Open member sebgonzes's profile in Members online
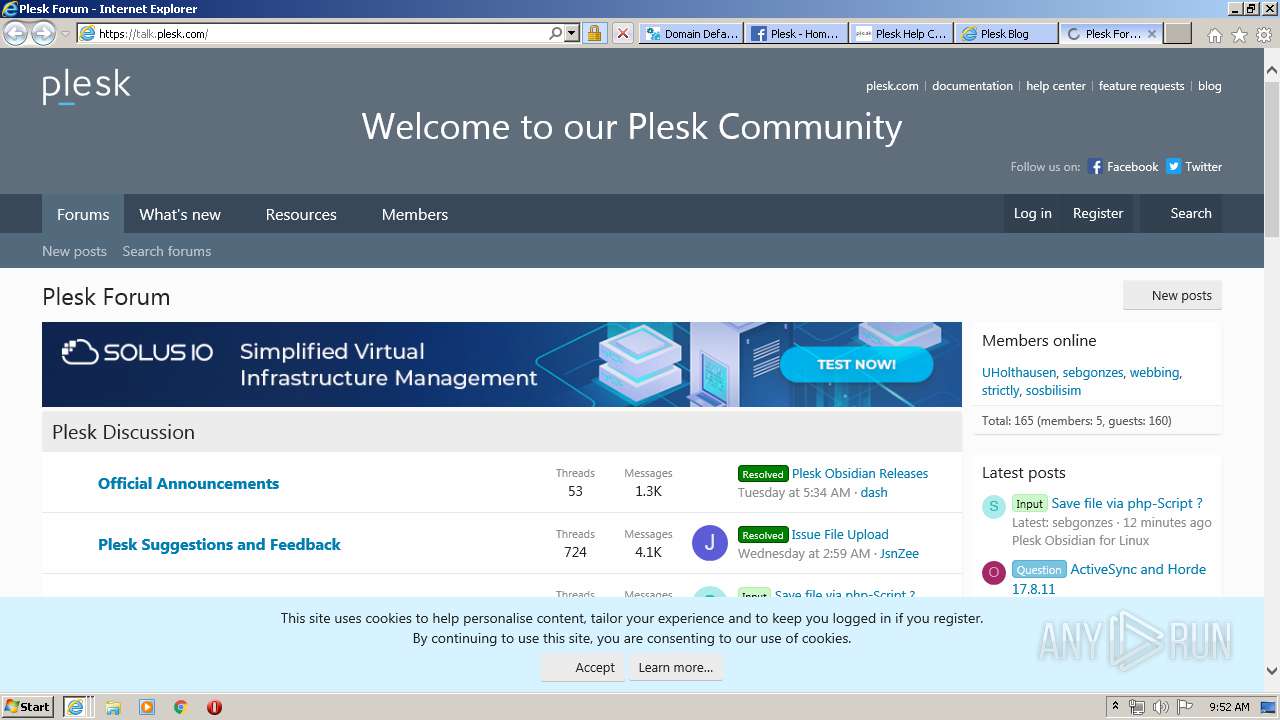The image size is (1280, 720). 1093,372
